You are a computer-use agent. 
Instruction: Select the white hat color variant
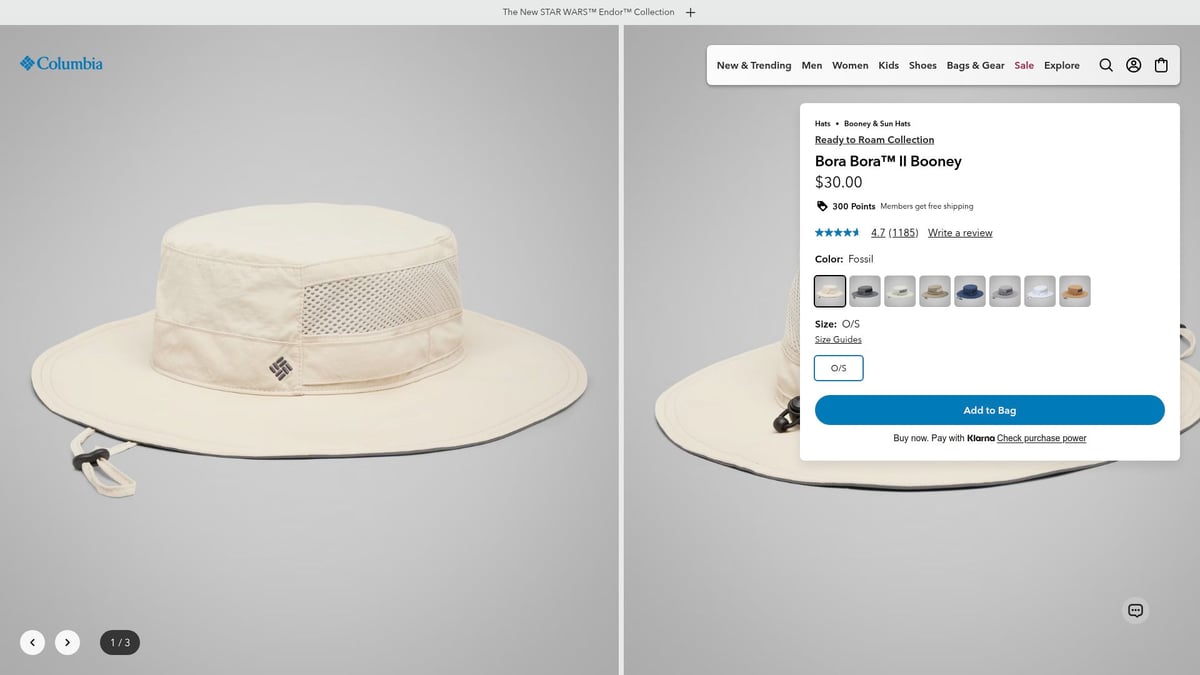coord(1039,290)
